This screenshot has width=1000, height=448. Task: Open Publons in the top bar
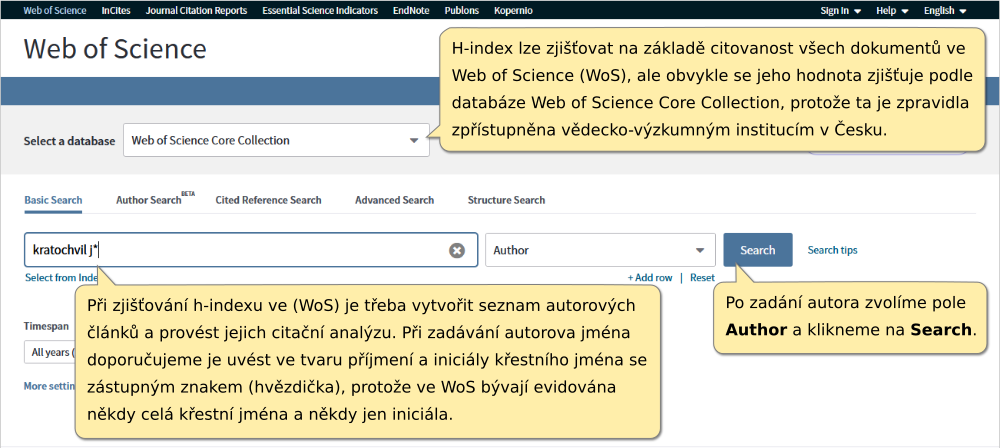point(462,10)
